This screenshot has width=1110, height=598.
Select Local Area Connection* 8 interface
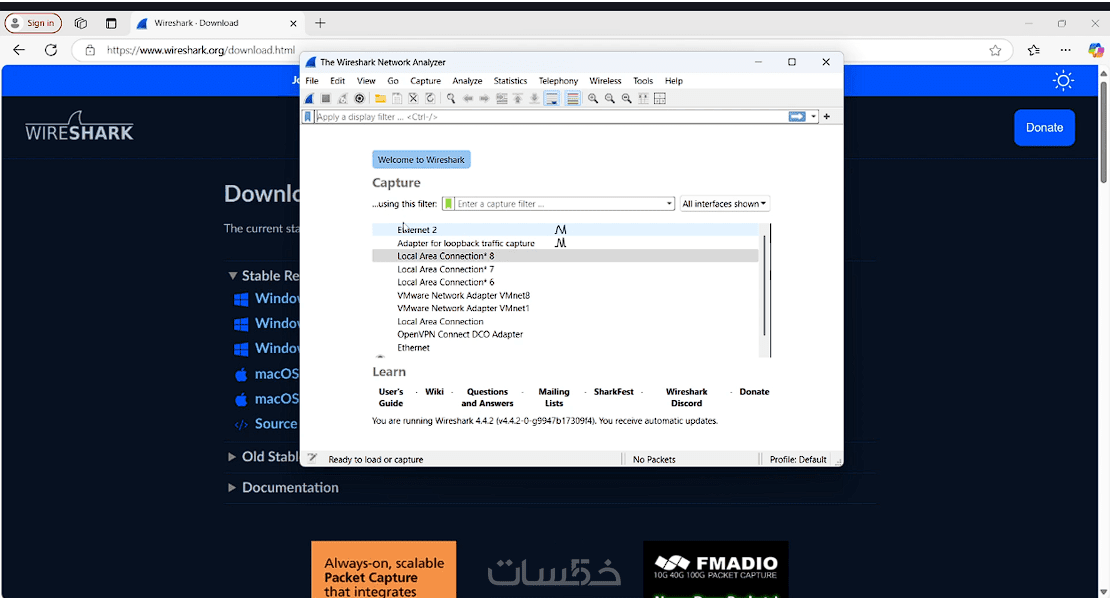565,256
